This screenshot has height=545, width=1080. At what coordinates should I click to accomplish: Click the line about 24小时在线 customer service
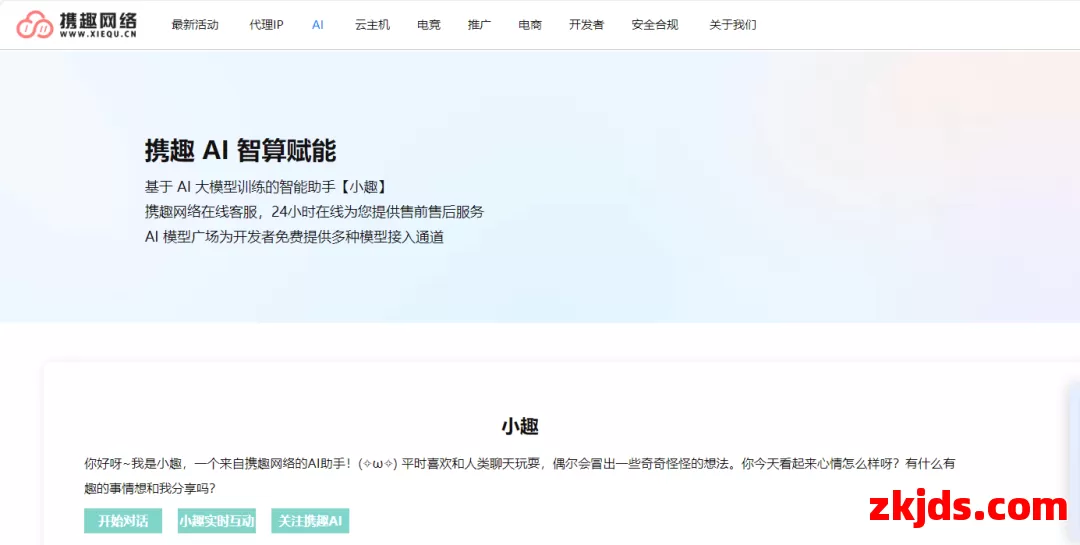point(315,212)
